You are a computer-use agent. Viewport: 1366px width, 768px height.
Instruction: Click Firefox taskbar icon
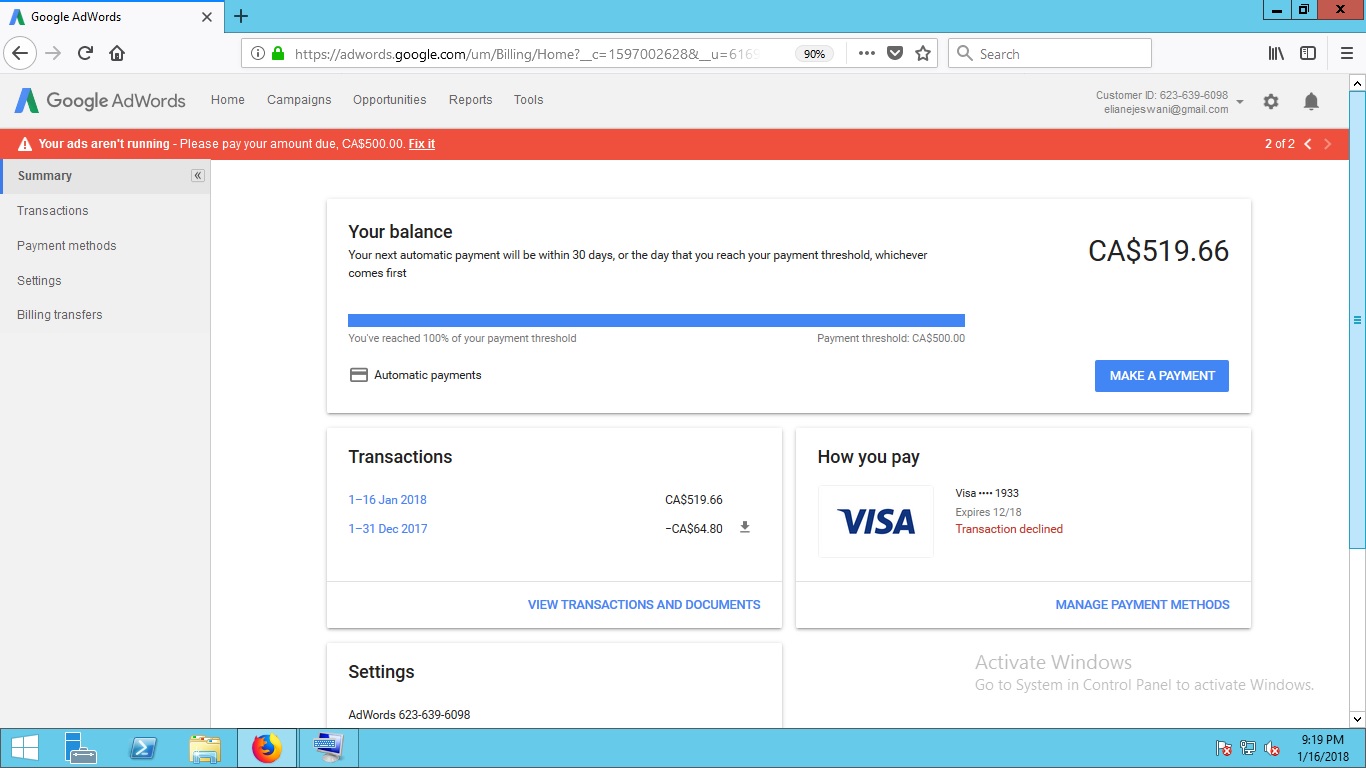[x=267, y=748]
